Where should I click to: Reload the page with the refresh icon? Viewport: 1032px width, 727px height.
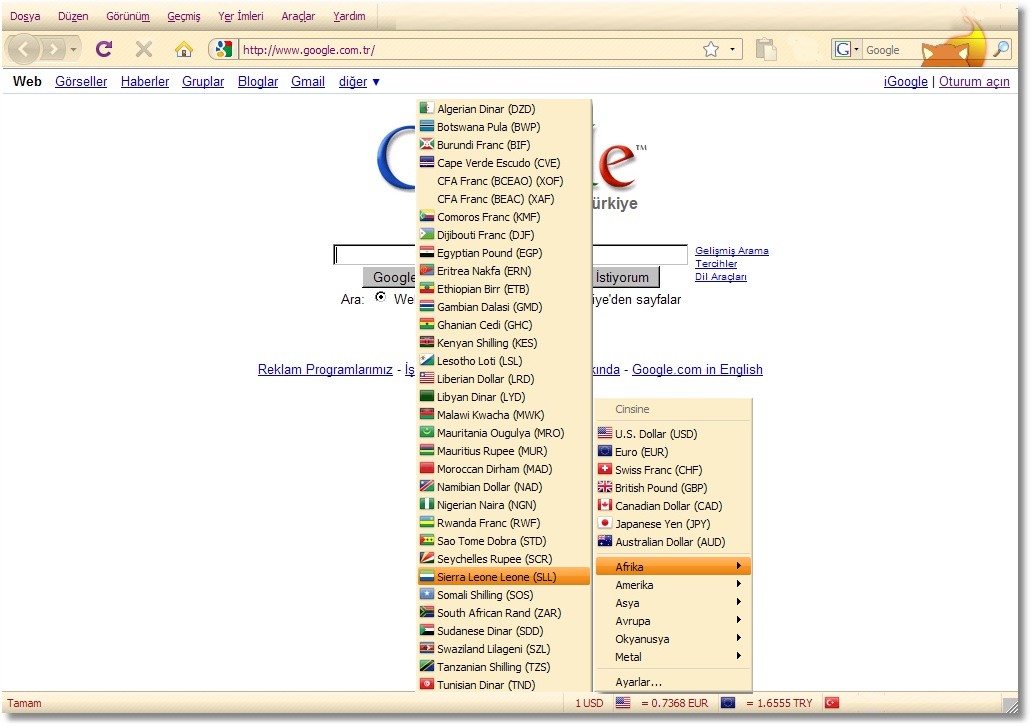tap(104, 49)
